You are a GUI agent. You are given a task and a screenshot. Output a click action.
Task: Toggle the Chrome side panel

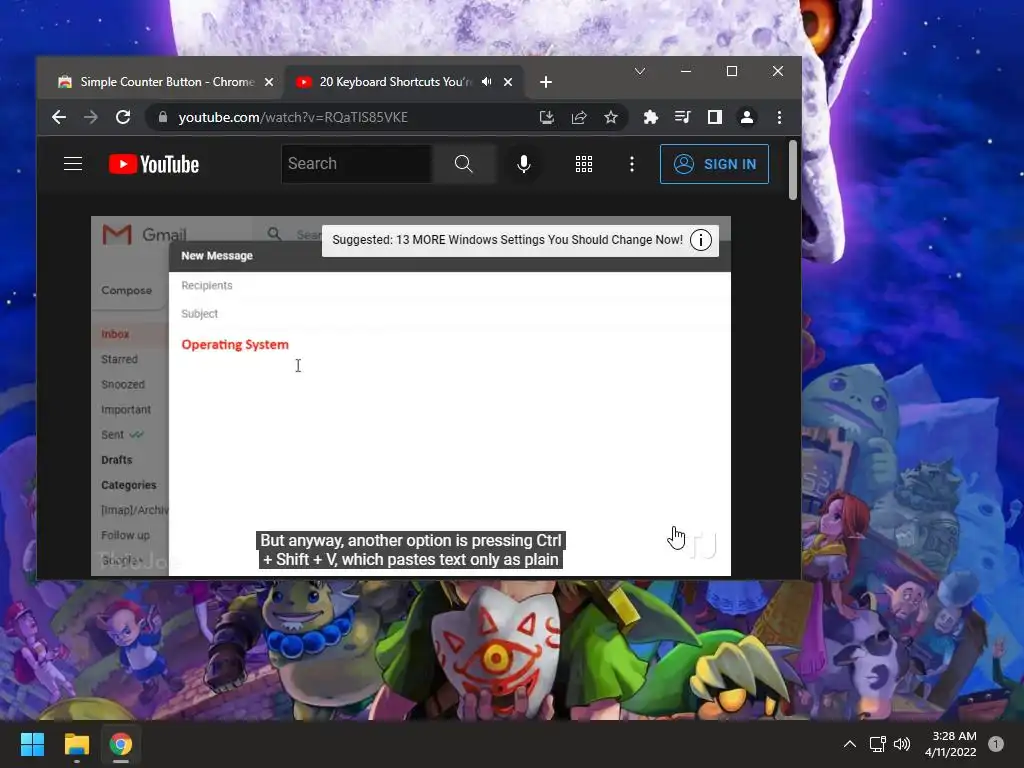tap(714, 117)
